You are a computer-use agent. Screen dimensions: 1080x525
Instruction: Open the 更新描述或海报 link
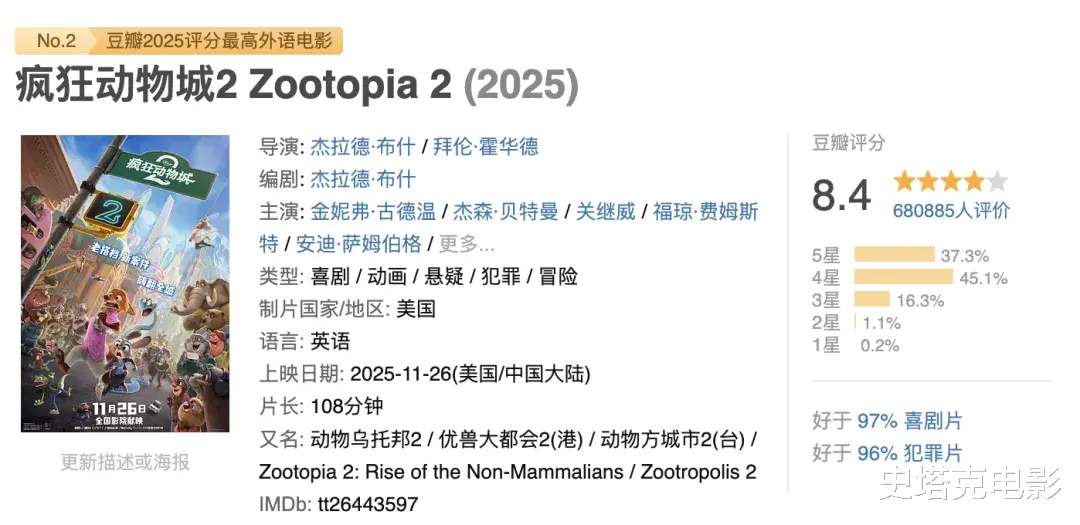click(125, 462)
